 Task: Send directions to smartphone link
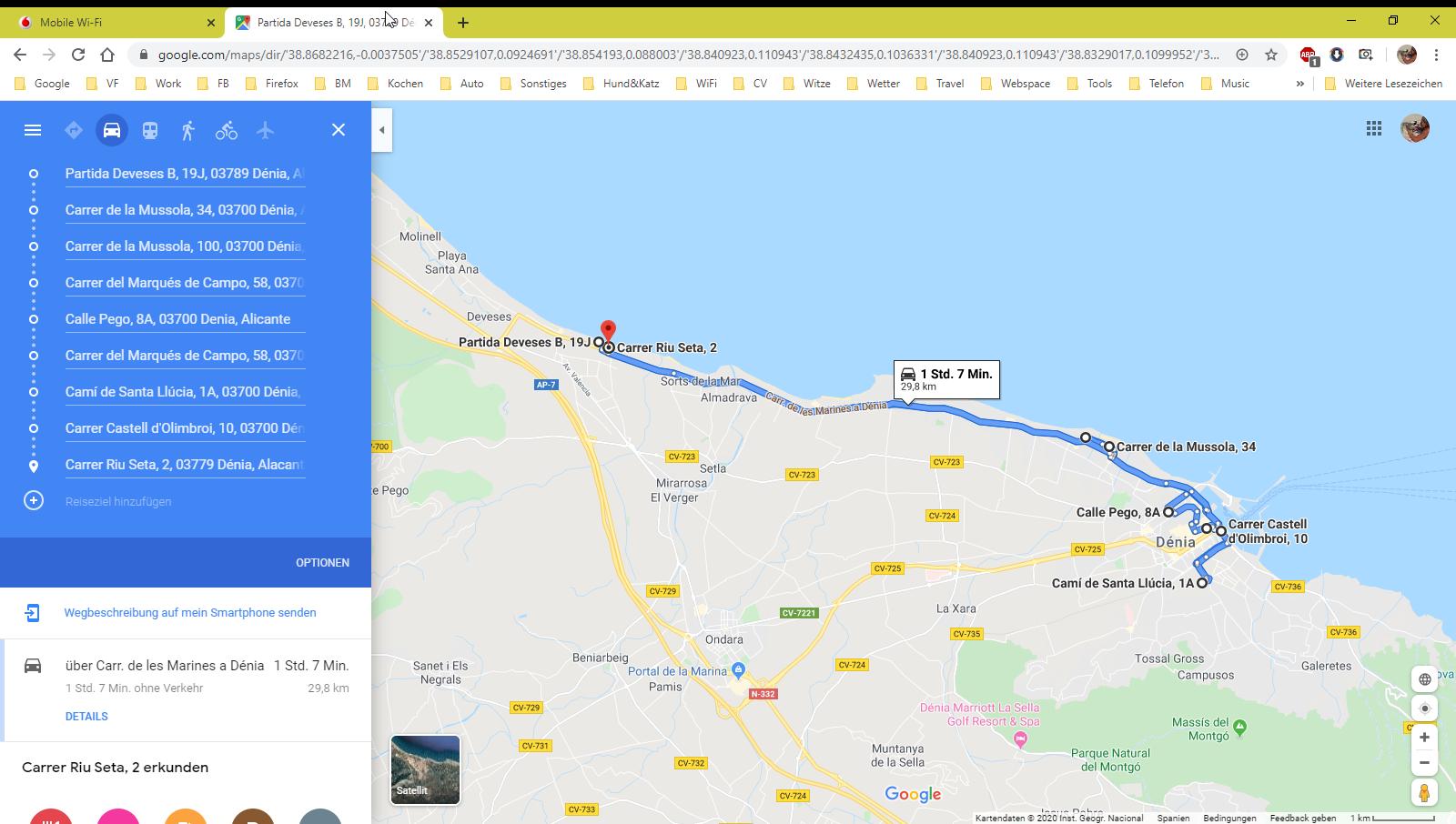(190, 613)
